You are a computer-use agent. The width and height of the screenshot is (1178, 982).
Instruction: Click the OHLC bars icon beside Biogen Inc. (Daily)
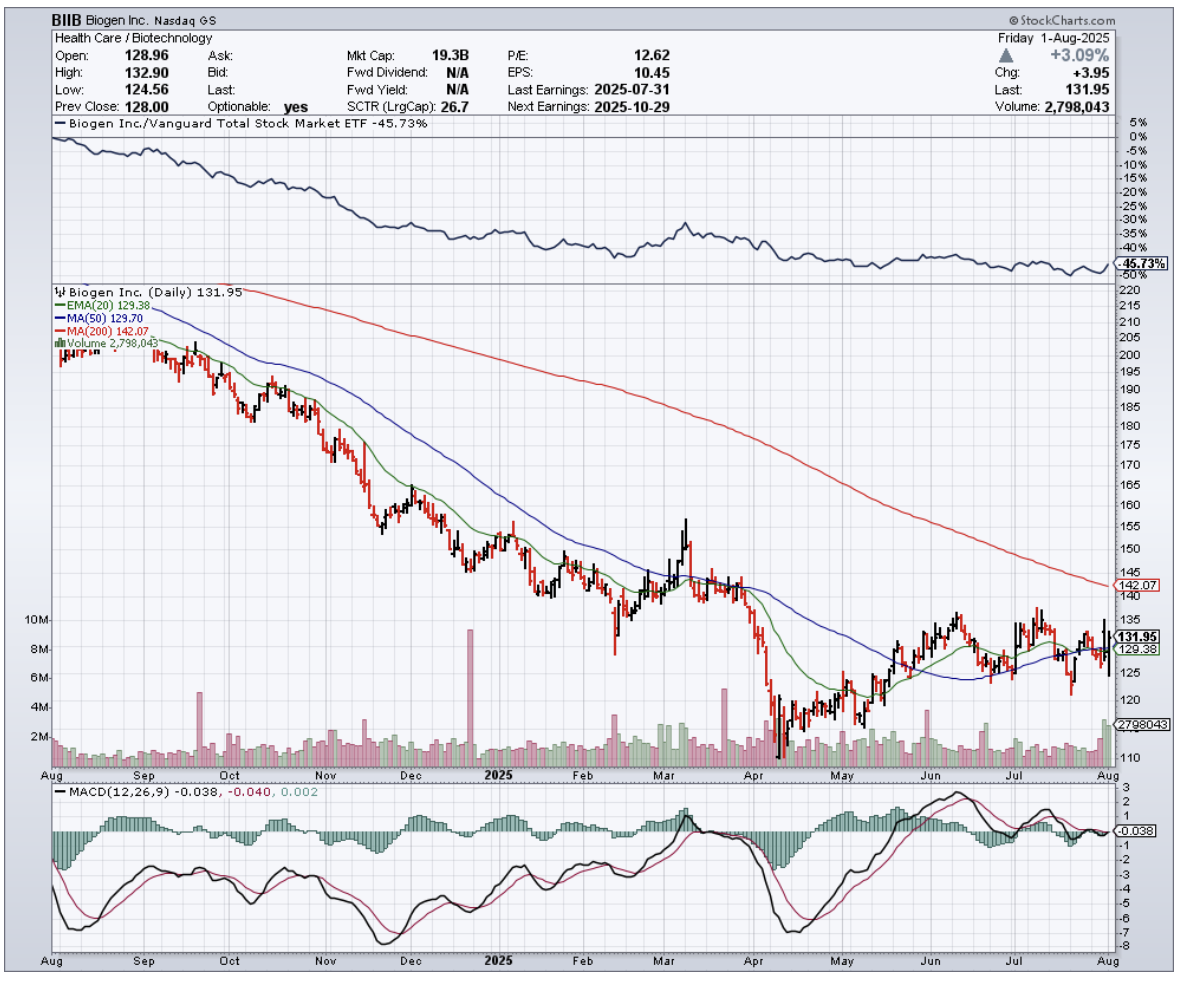58,292
